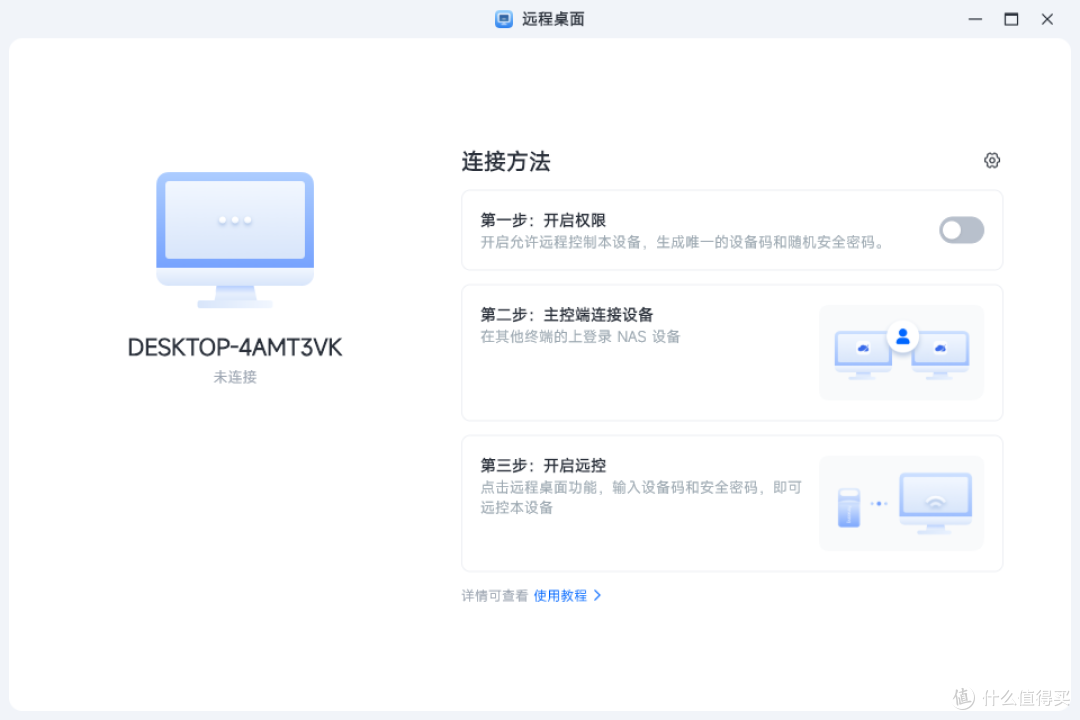This screenshot has height=720, width=1080.
Task: Enable the 开启权限 remote permission switch
Action: coord(961,230)
